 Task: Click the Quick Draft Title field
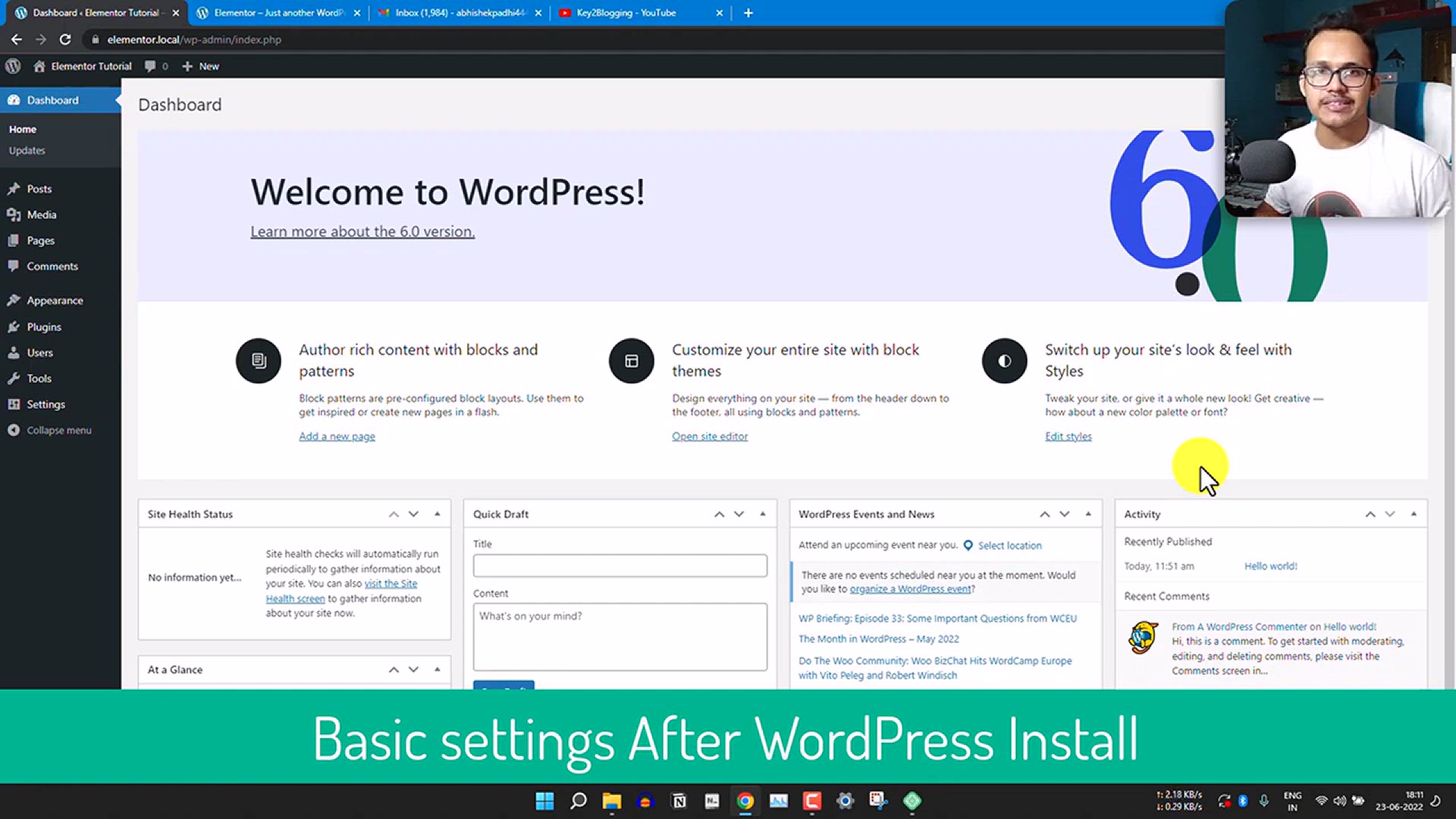tap(620, 566)
